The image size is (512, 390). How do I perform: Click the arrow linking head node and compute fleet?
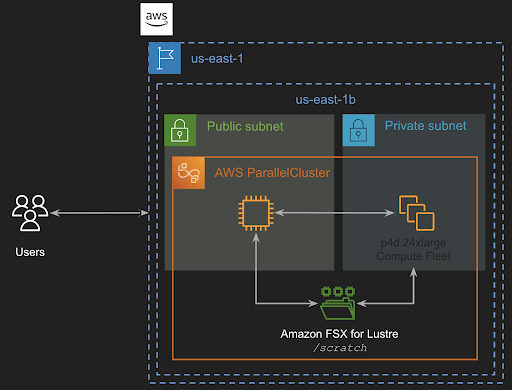coord(334,213)
